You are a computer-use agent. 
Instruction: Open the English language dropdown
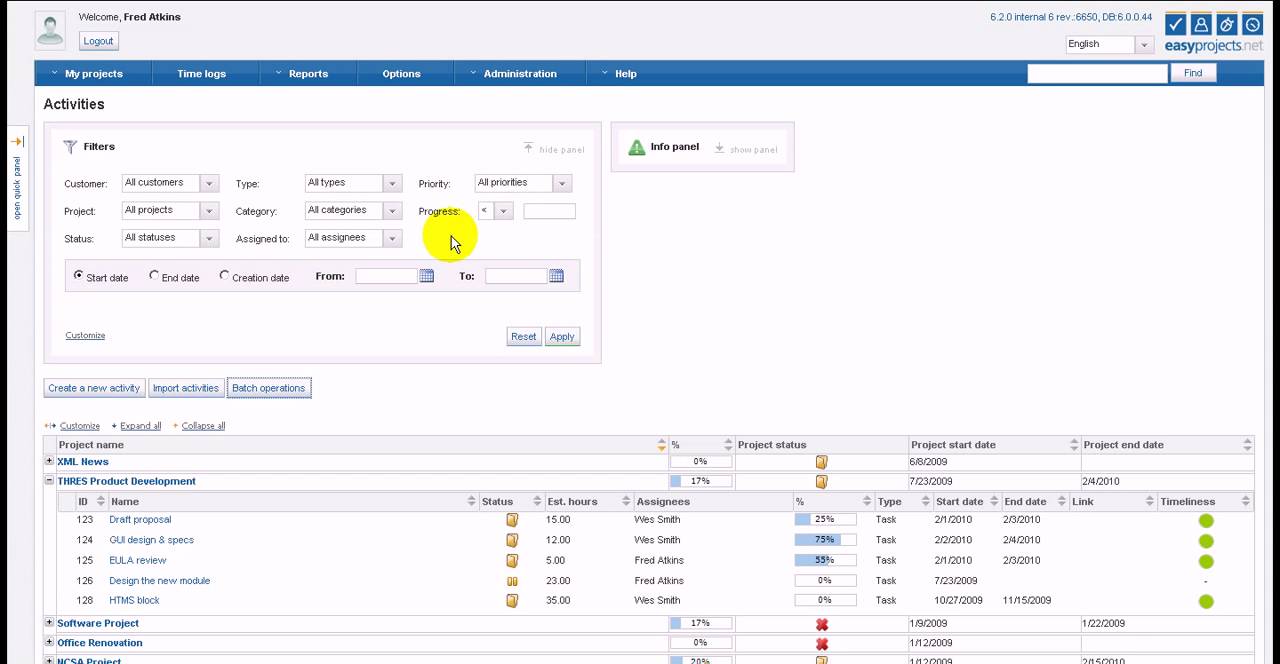pos(1143,45)
